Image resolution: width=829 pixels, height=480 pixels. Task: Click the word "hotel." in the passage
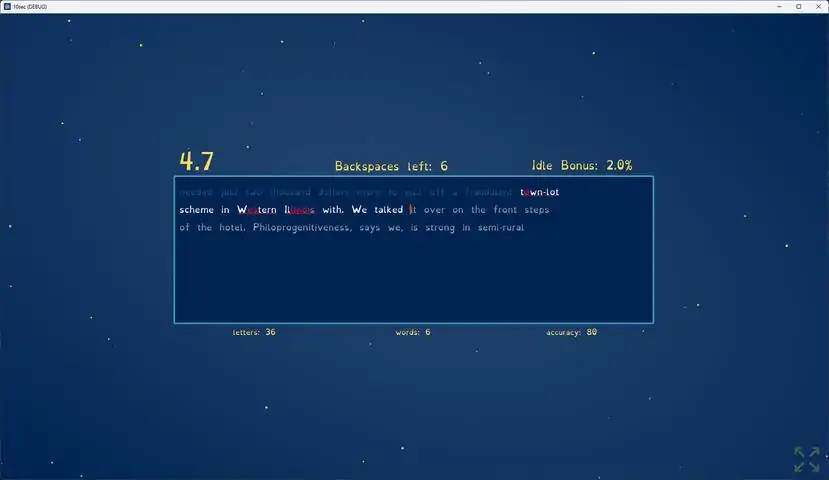pos(232,227)
